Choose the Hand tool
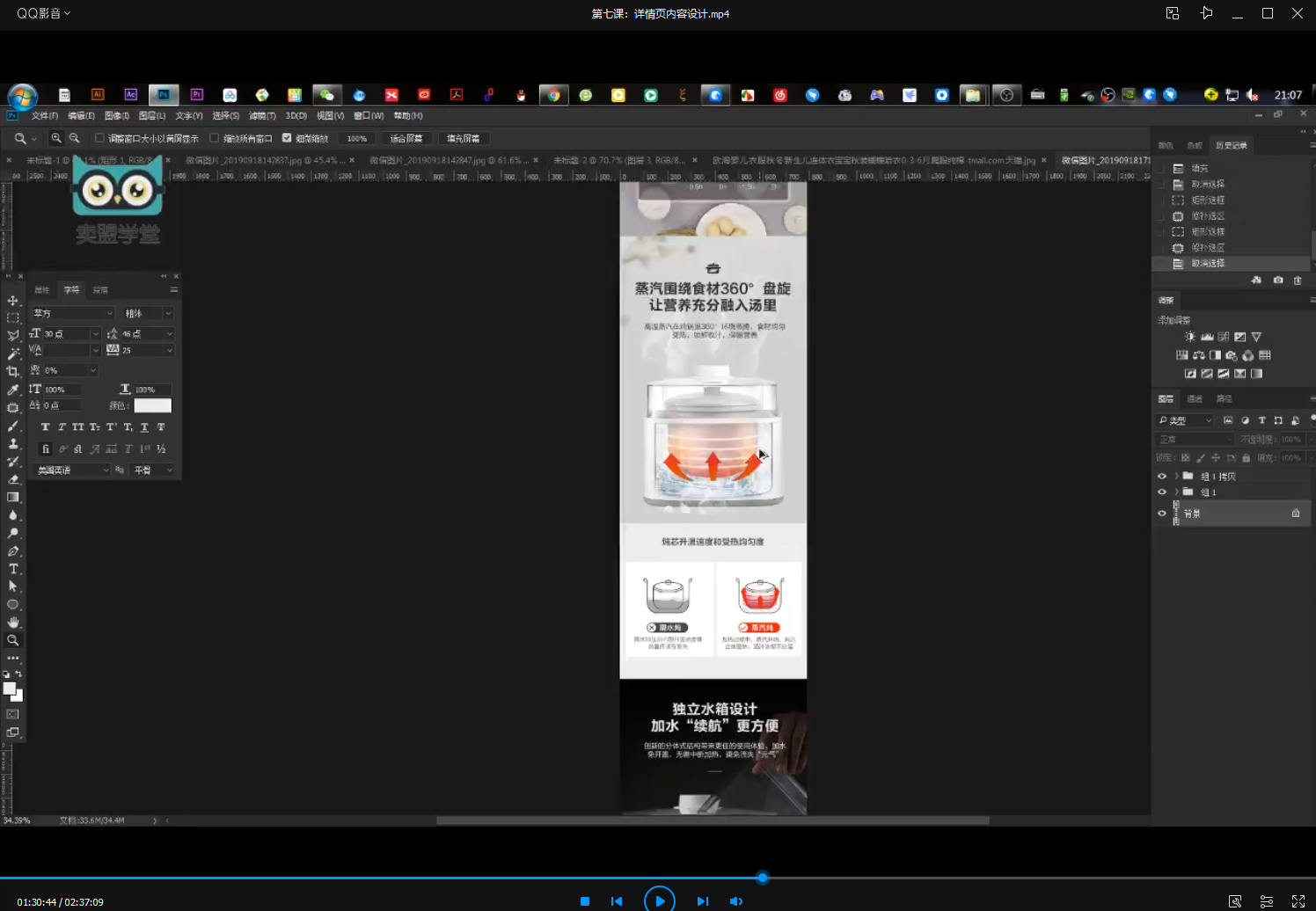The height and width of the screenshot is (911, 1316). (12, 623)
